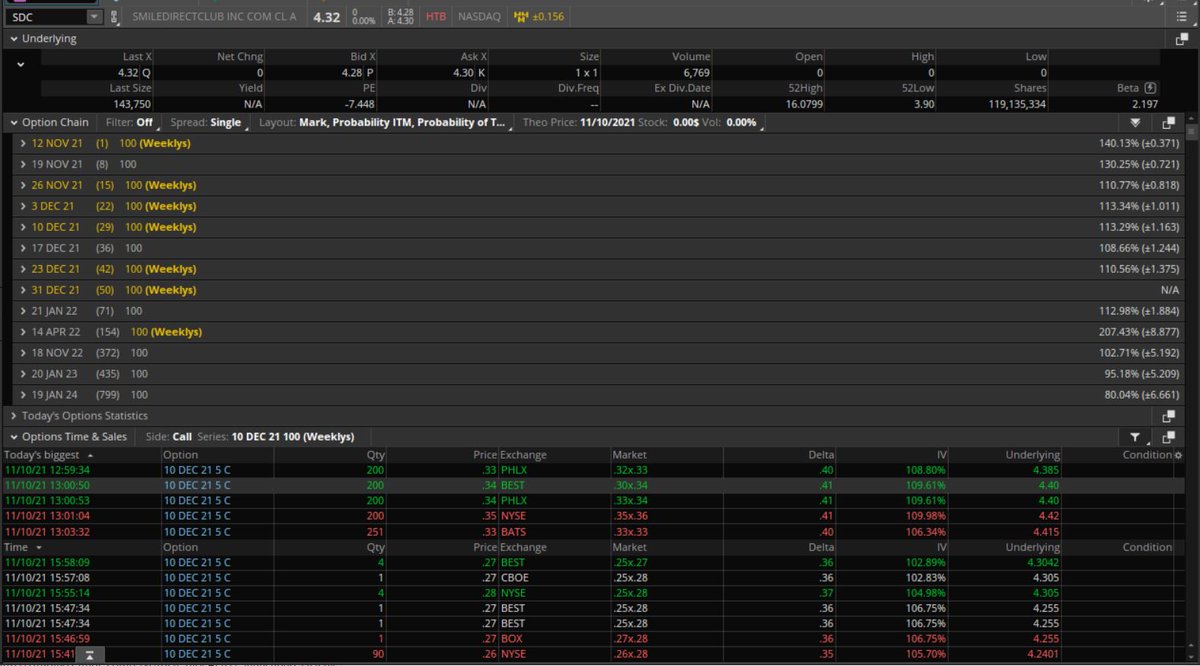This screenshot has width=1200, height=666.
Task: Click the 207.43% (±8.877) implied volatility value
Action: [1138, 331]
